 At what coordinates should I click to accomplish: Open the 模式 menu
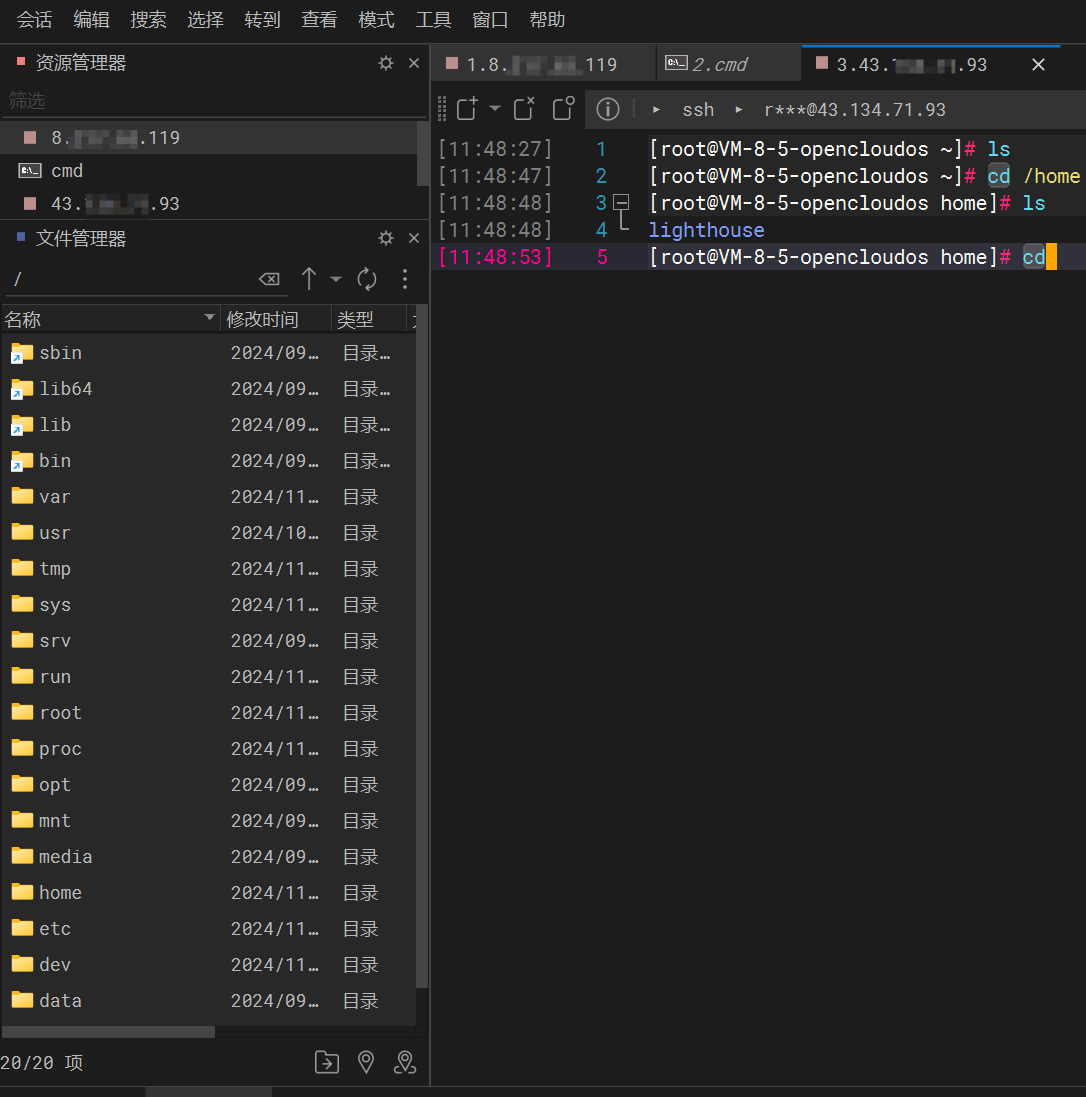376,20
